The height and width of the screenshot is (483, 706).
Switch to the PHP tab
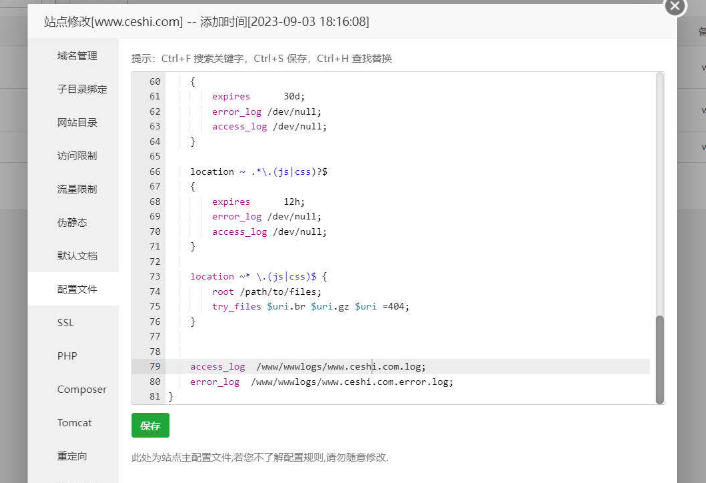click(x=67, y=356)
